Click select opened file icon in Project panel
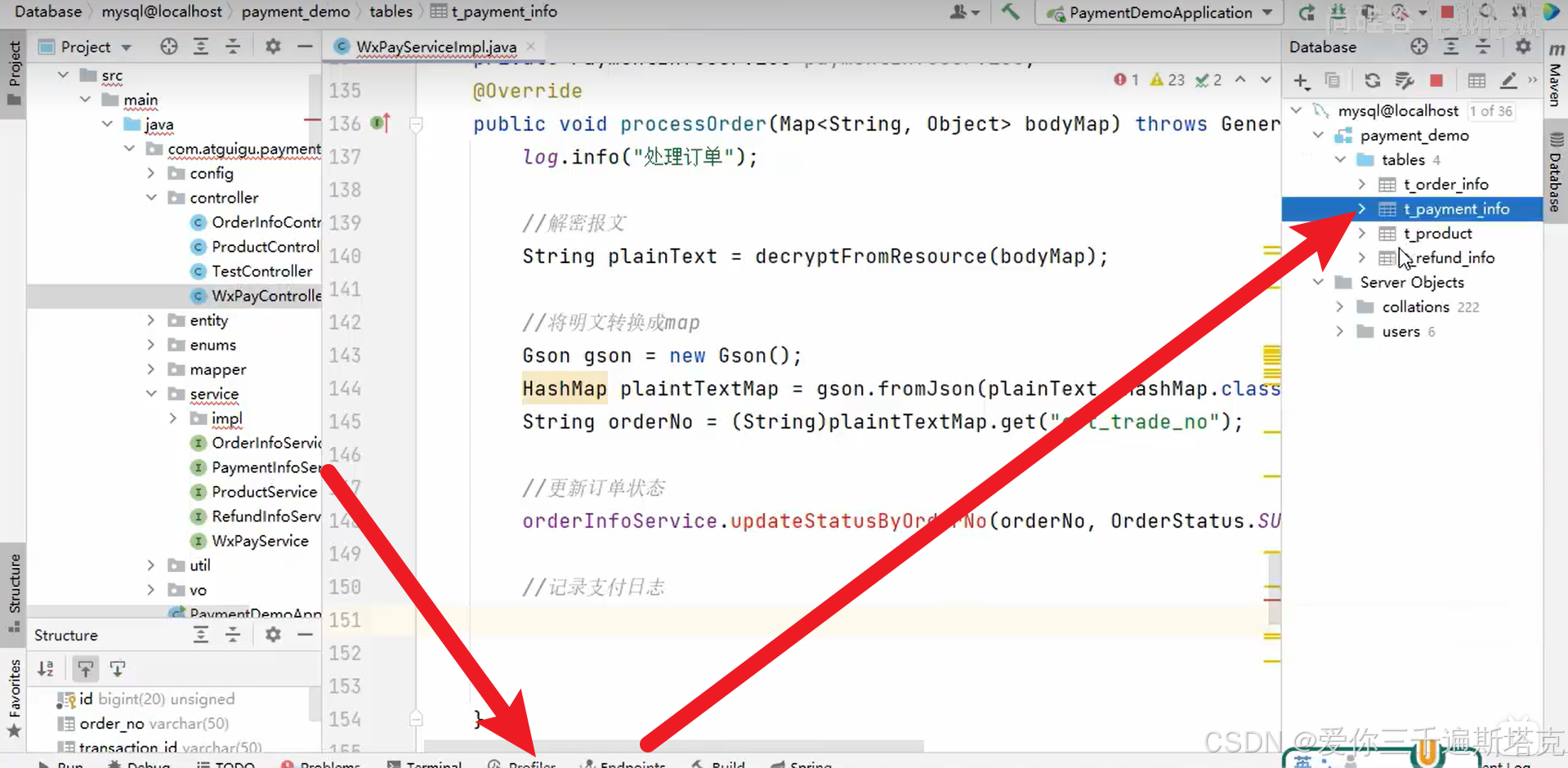The height and width of the screenshot is (768, 1568). tap(169, 47)
